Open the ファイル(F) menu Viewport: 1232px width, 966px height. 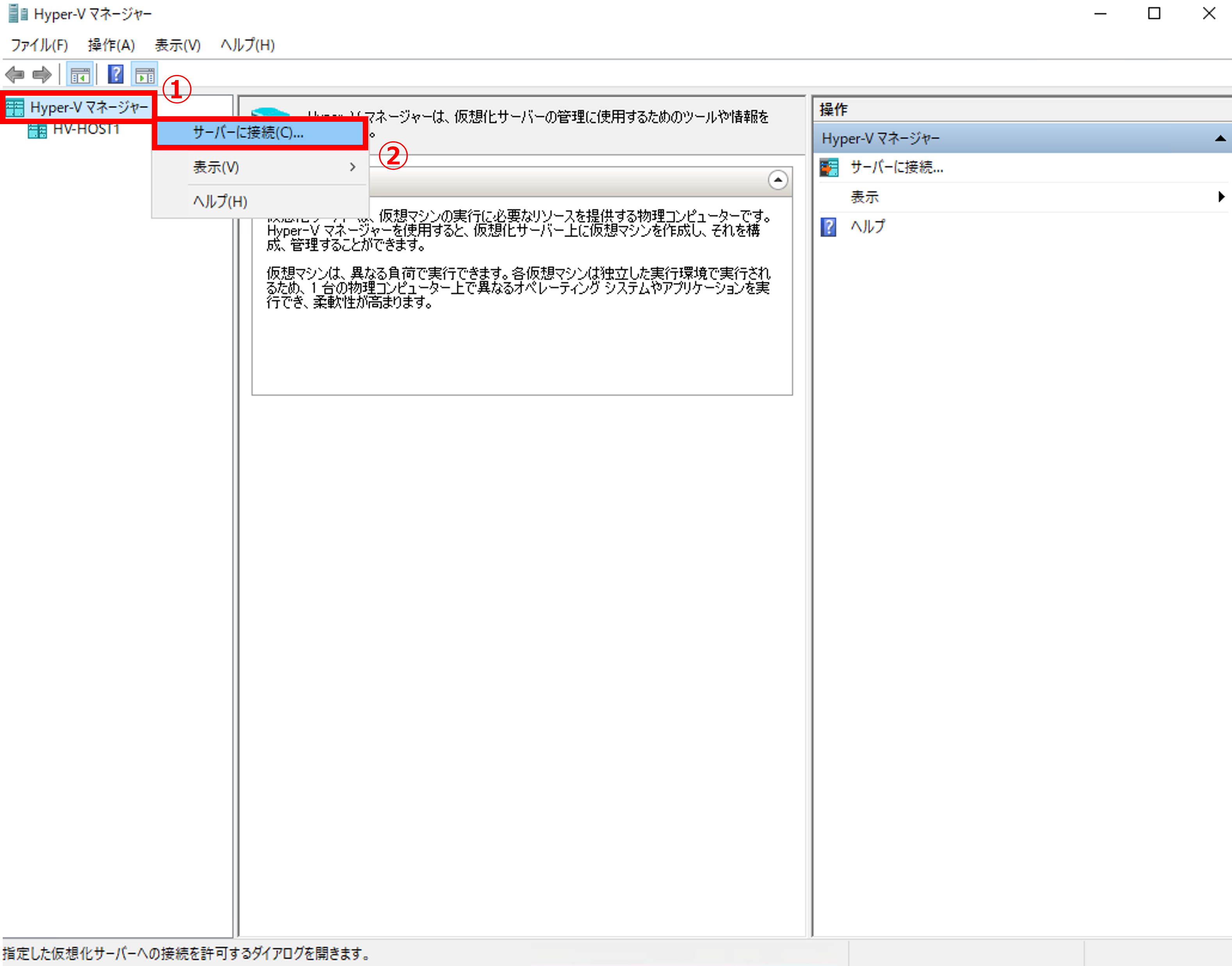(x=39, y=44)
